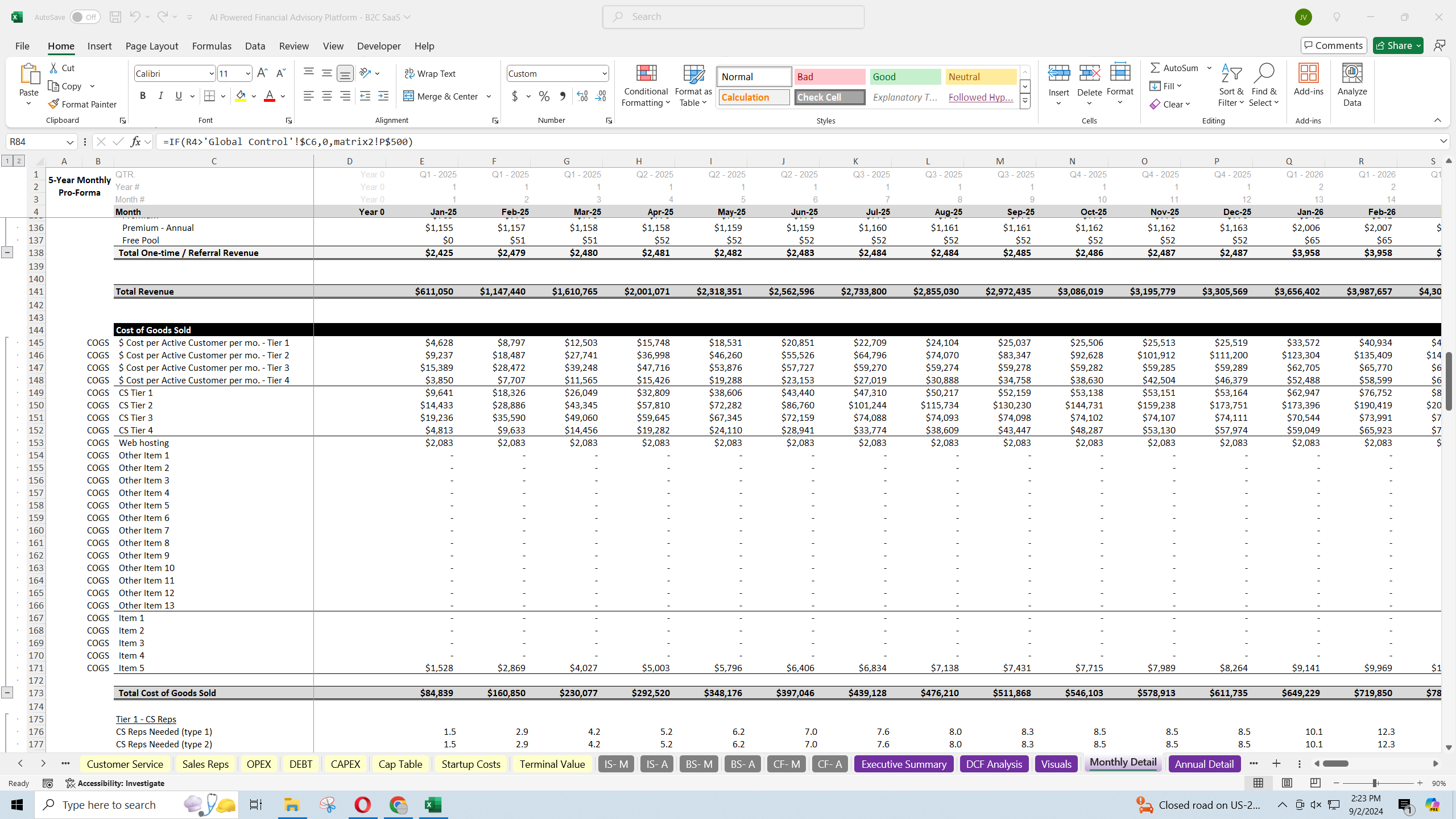The image size is (1456, 819).
Task: Apply percent style format
Action: (544, 96)
